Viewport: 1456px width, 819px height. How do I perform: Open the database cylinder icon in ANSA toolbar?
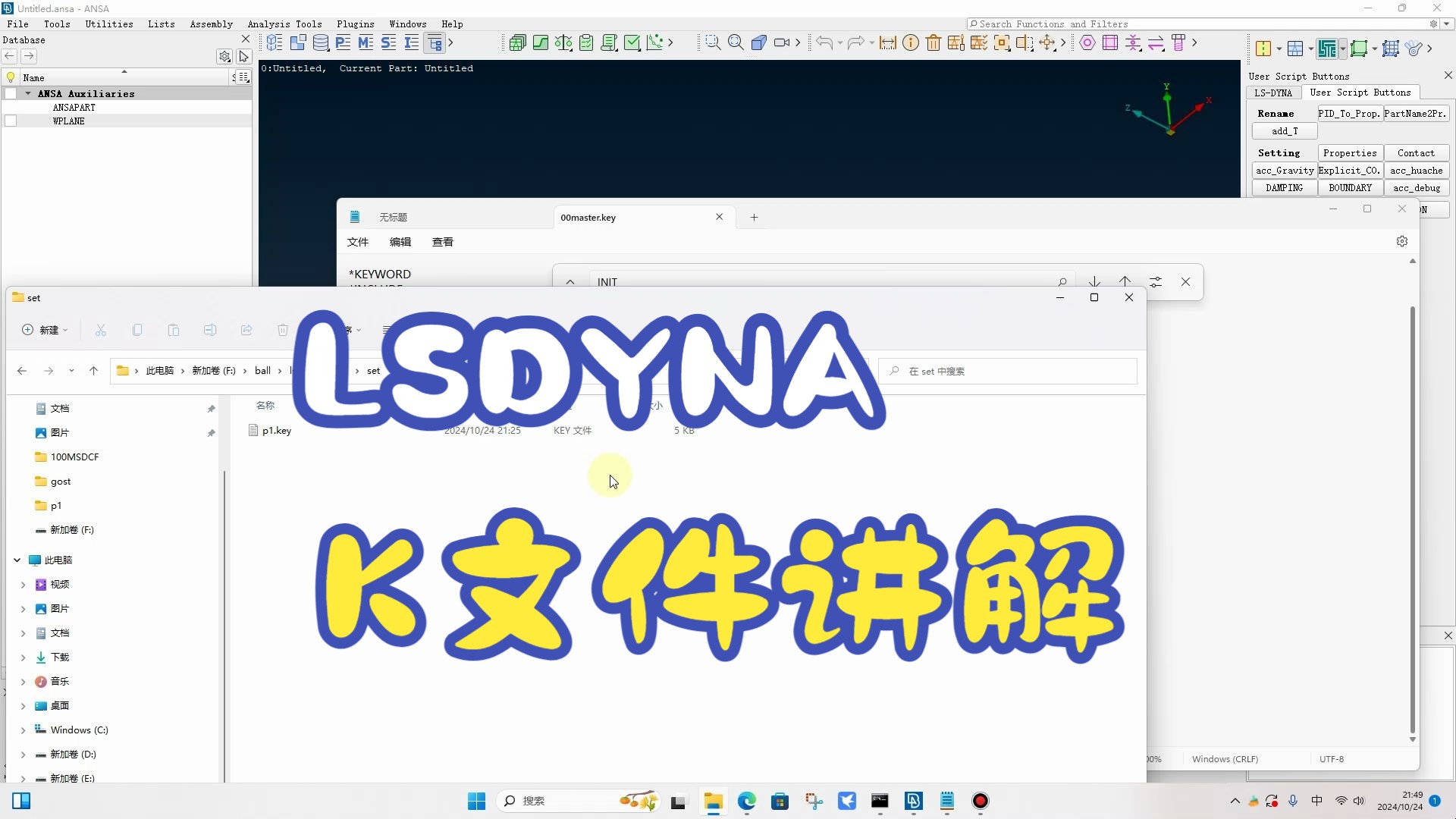tap(321, 42)
